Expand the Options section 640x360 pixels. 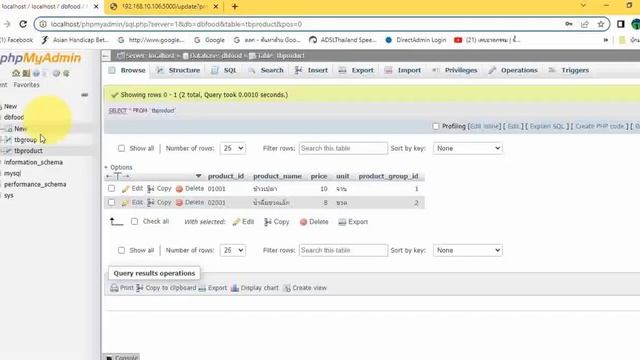[x=118, y=167]
